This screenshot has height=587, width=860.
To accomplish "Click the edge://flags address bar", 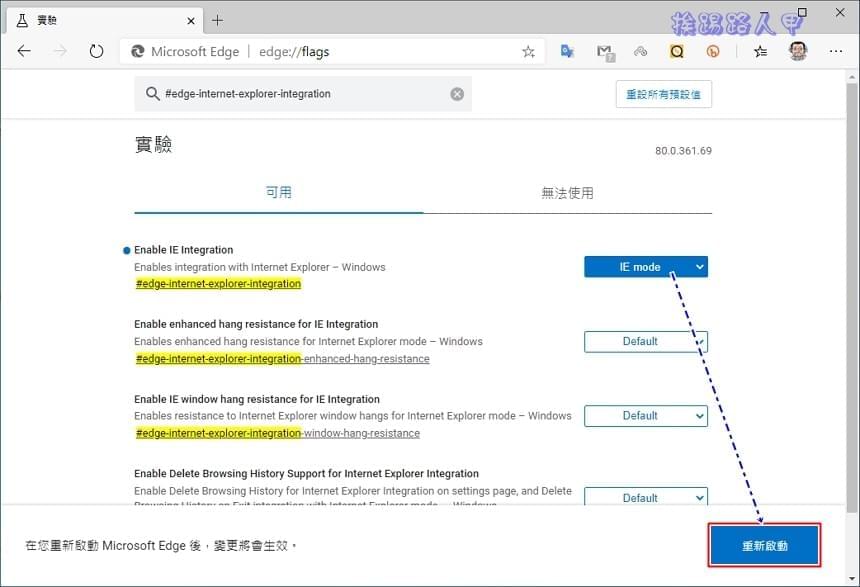I will pyautogui.click(x=332, y=52).
